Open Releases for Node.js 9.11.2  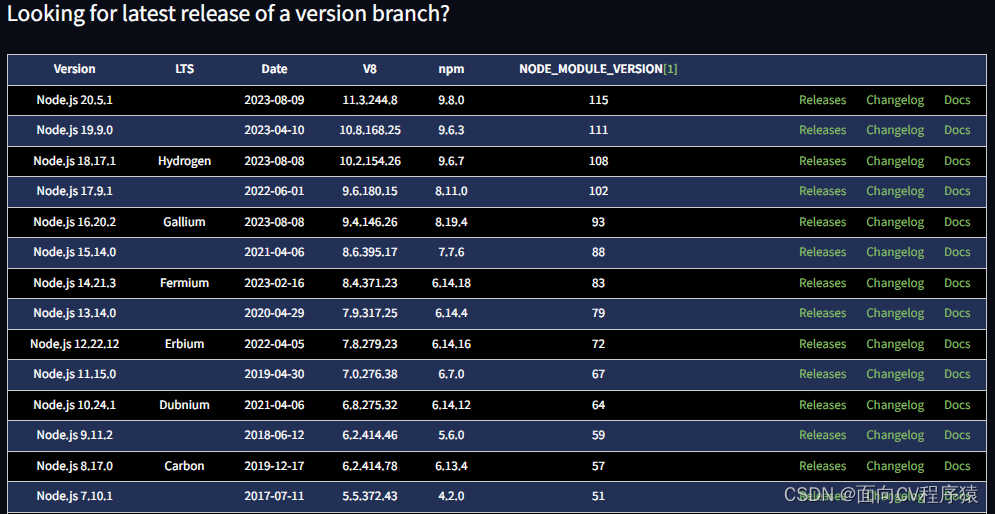822,435
